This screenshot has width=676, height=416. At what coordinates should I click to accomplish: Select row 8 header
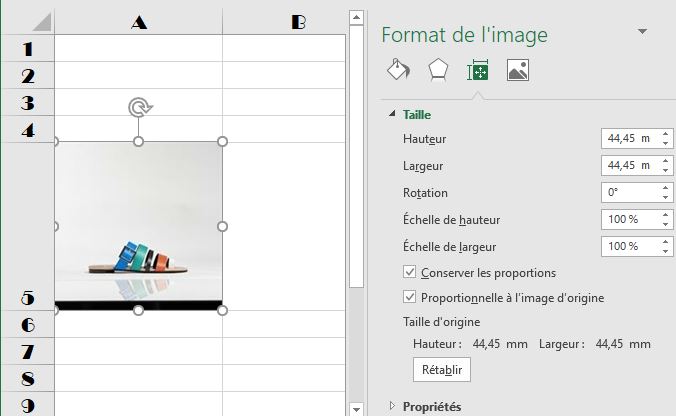pyautogui.click(x=28, y=378)
